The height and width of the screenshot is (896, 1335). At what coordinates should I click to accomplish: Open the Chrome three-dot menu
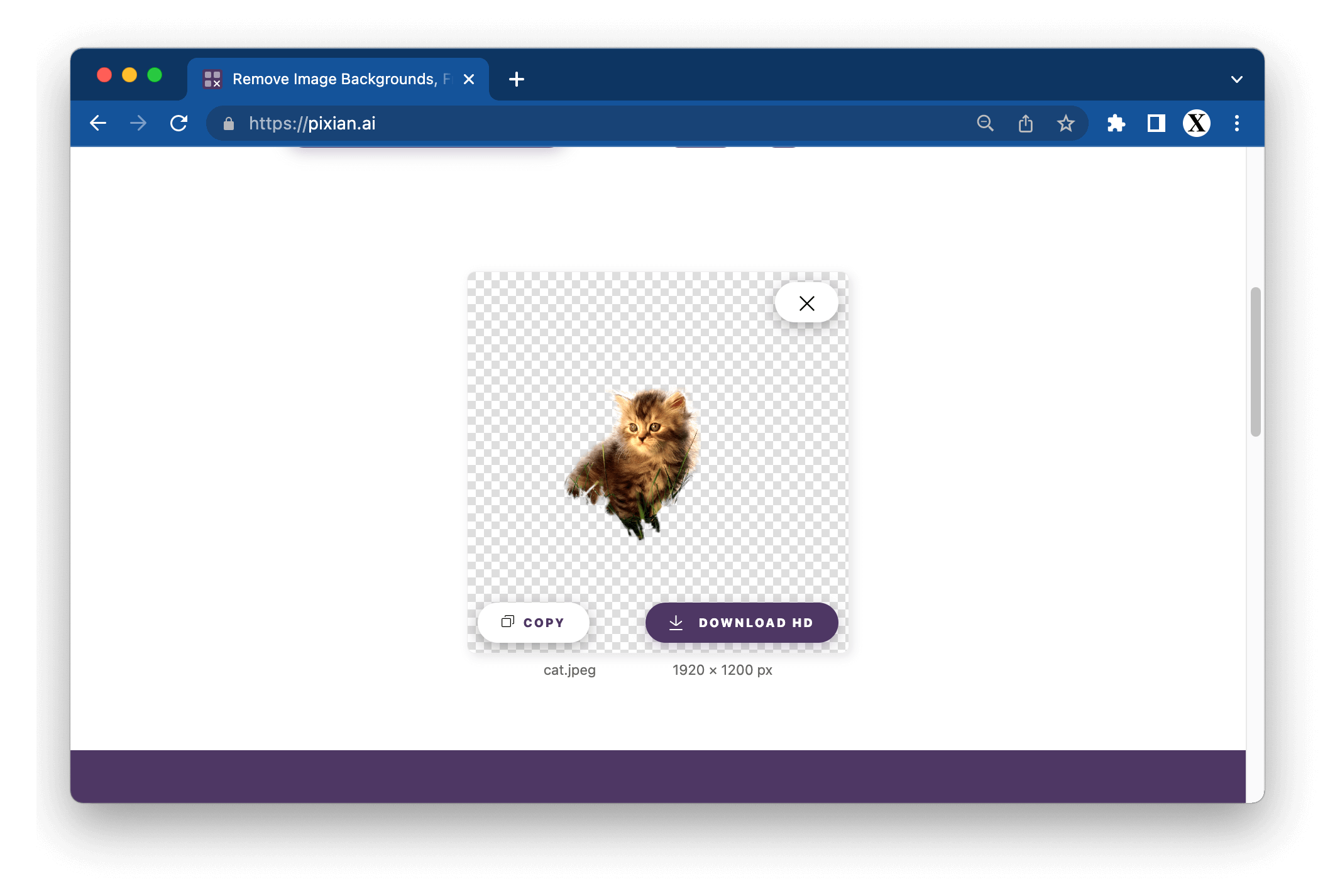click(x=1236, y=123)
